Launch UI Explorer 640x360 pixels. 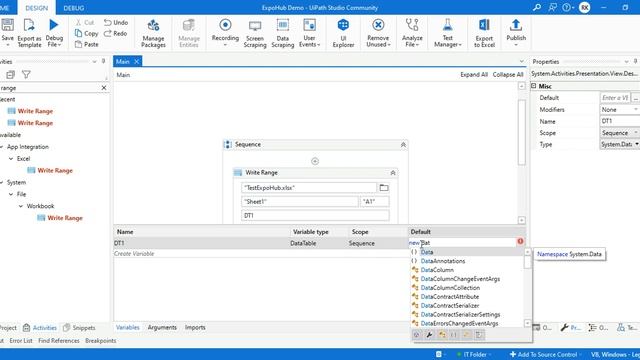tap(343, 33)
